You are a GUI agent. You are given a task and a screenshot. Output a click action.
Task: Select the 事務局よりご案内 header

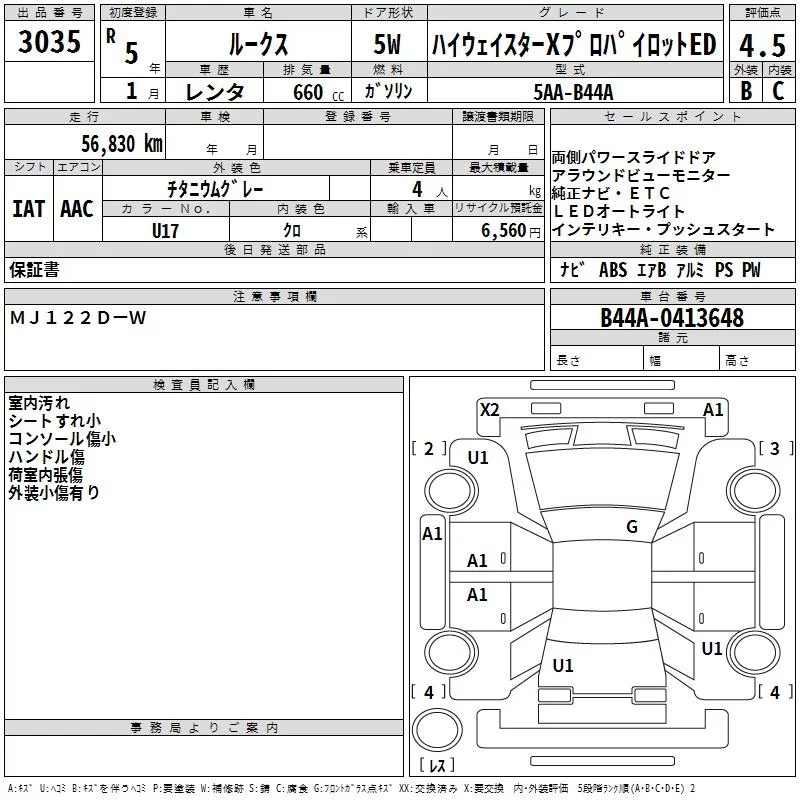204,728
